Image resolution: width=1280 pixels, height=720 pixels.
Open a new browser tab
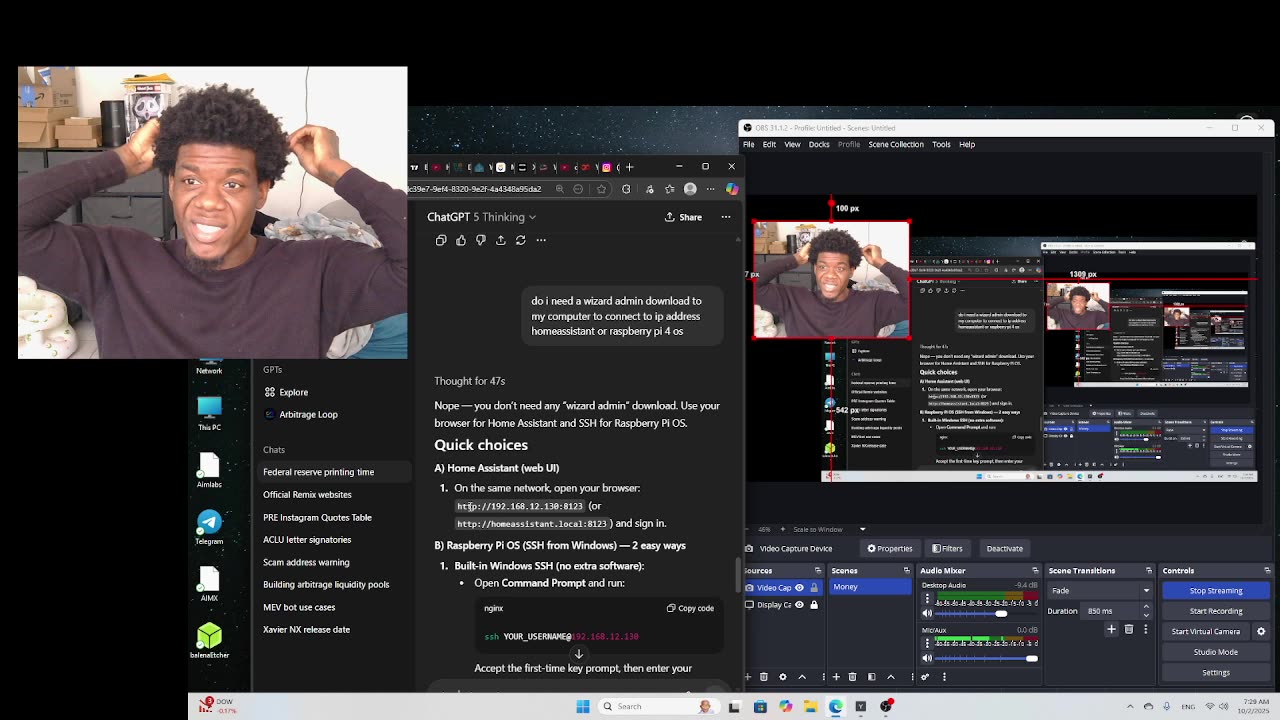pos(629,167)
